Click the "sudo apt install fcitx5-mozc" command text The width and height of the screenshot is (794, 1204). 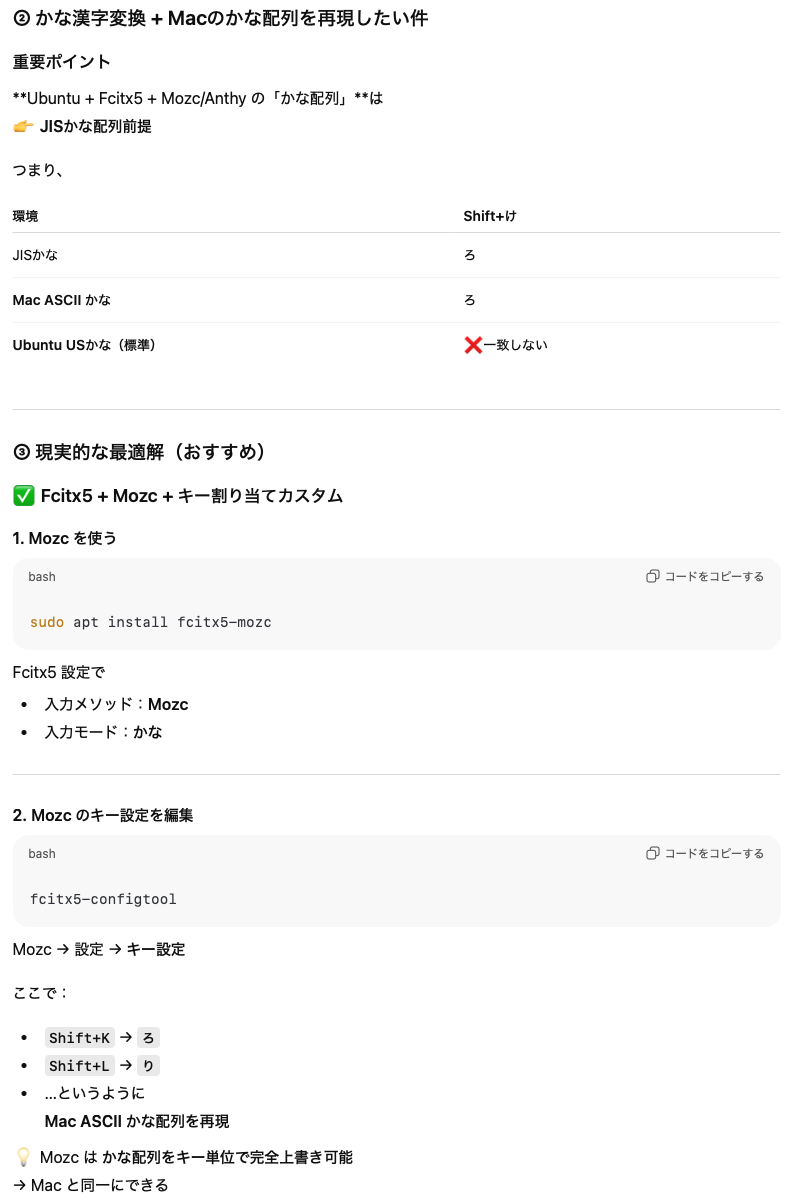click(150, 622)
